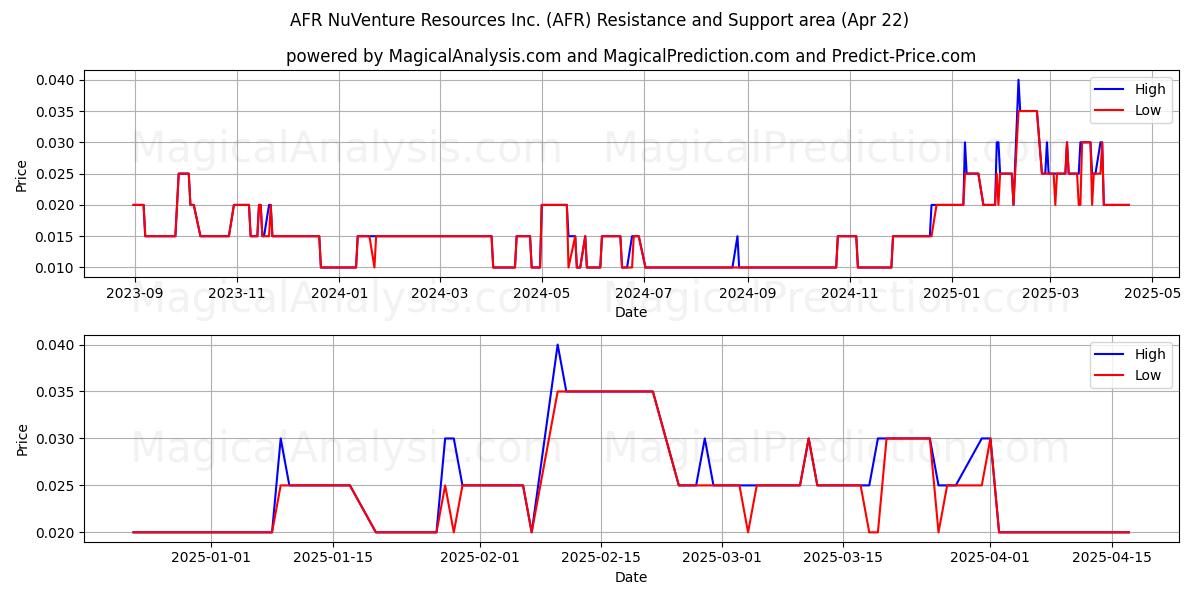
Task: Click 'High' legend entry in bottom chart
Action: tap(1150, 354)
